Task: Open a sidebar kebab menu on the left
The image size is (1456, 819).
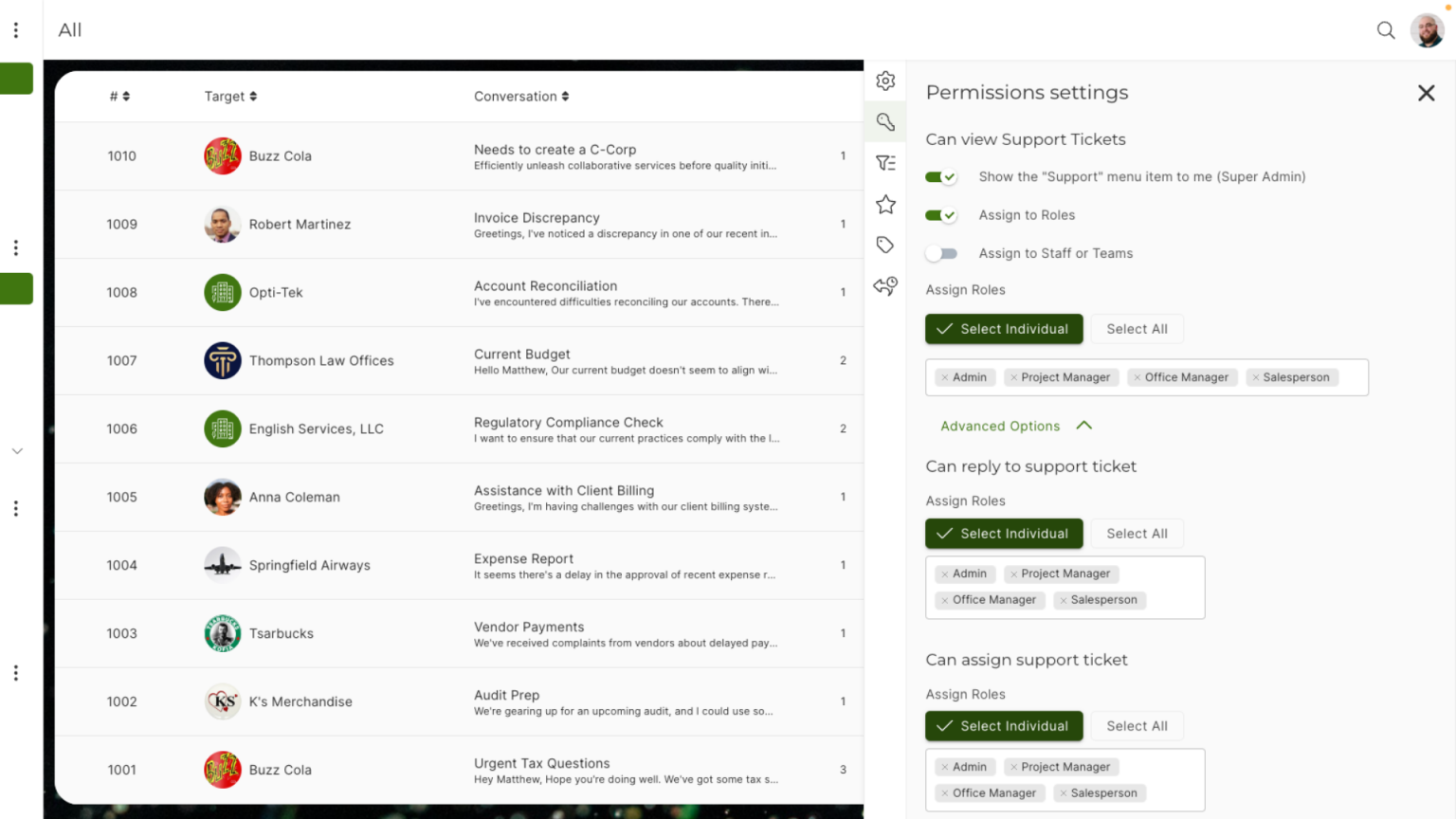Action: point(15,246)
